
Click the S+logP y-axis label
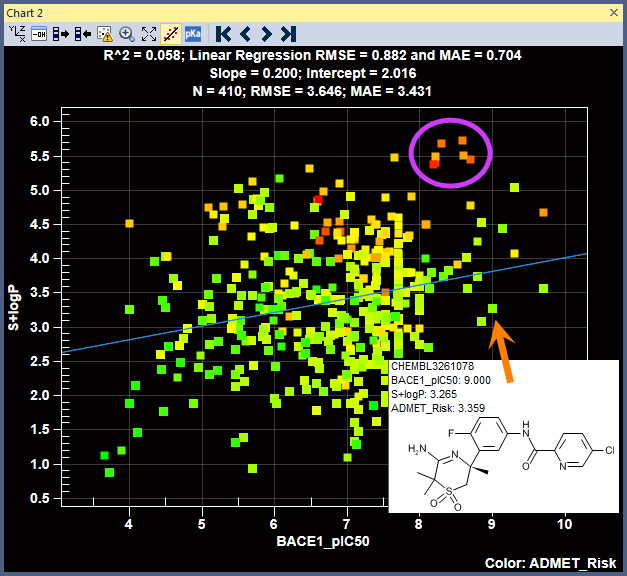point(14,308)
